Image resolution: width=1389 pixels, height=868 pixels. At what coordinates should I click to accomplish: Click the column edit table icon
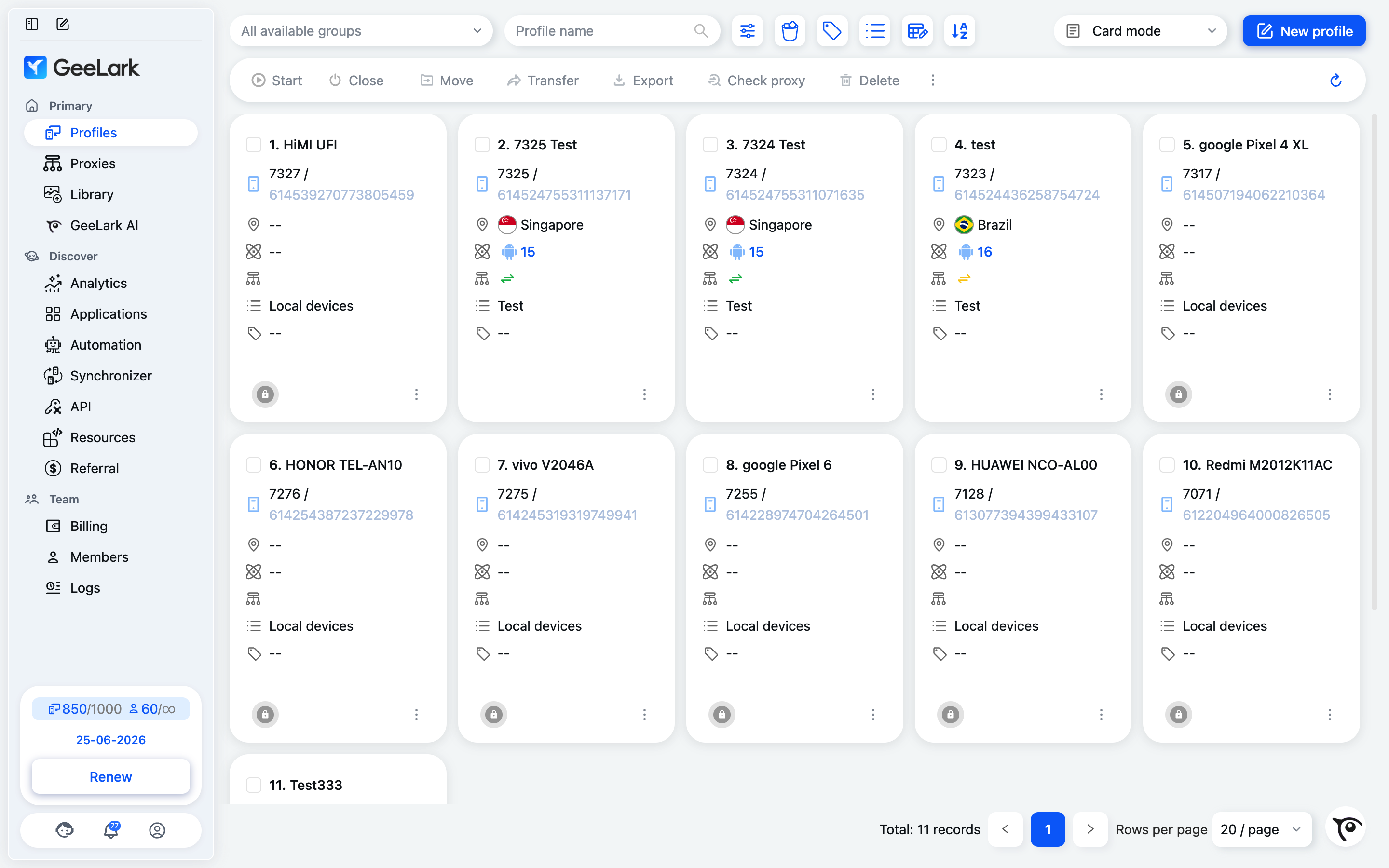[917, 31]
